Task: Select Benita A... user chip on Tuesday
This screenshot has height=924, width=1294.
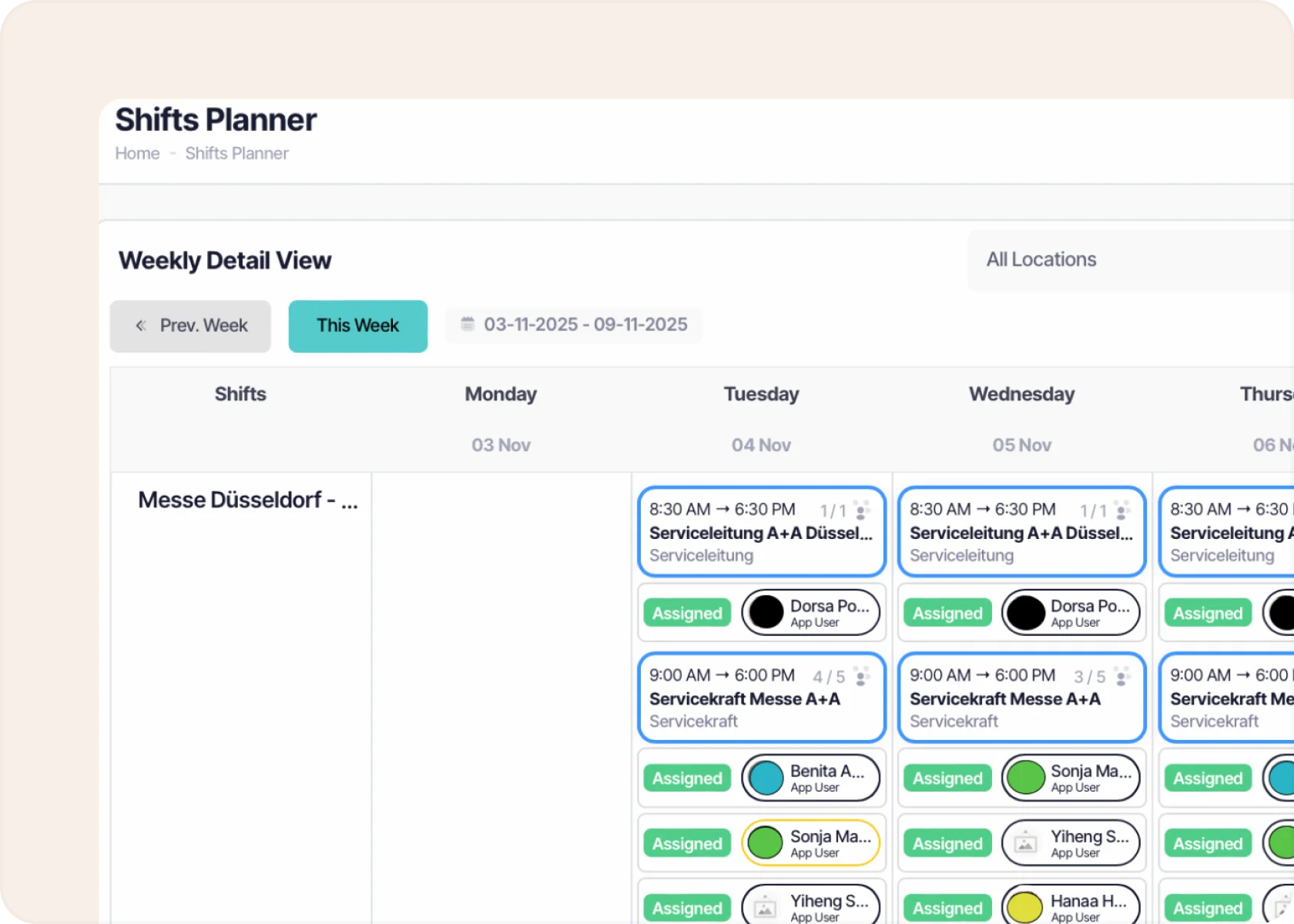Action: [811, 778]
